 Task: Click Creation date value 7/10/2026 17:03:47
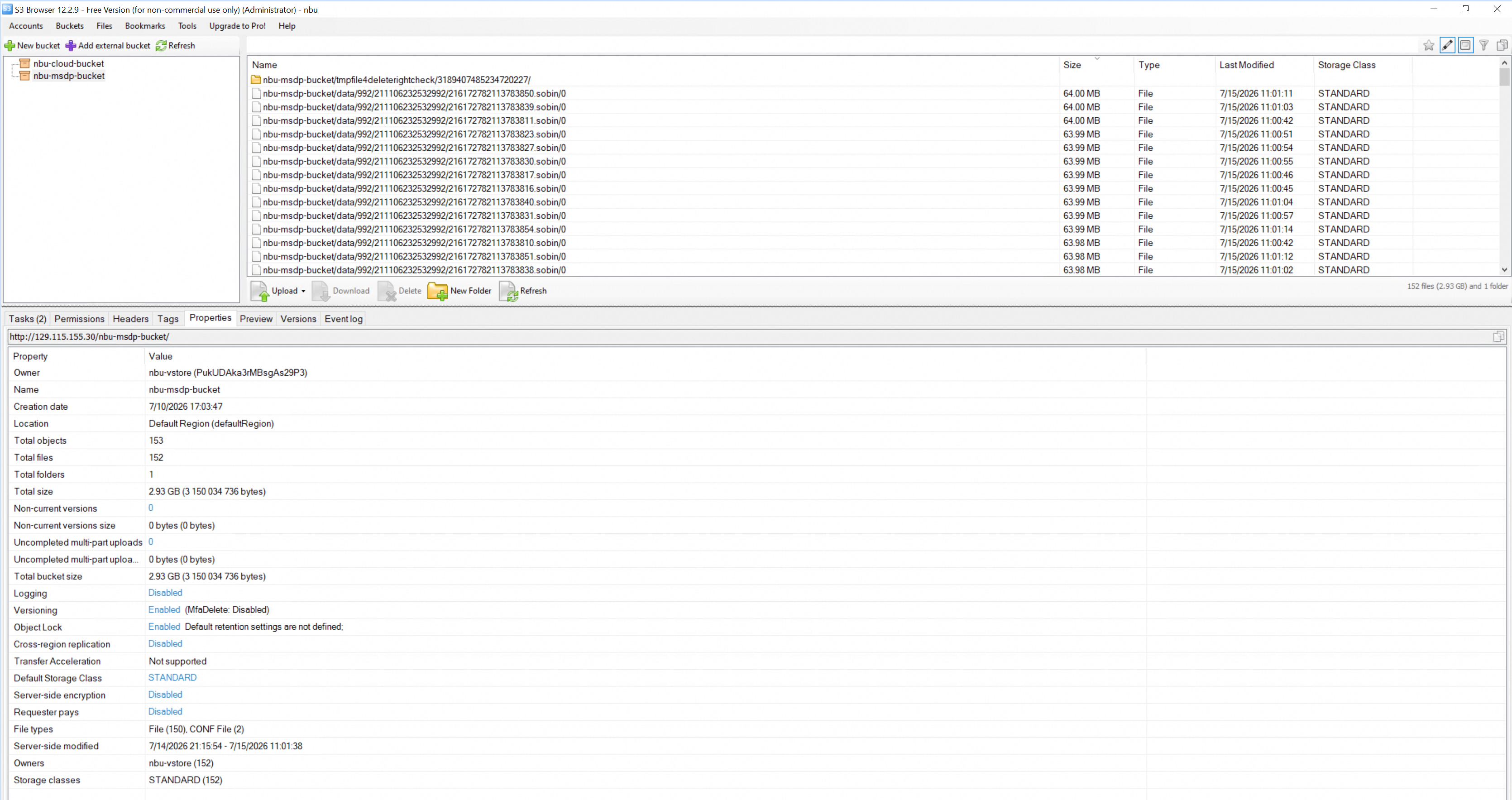pos(186,407)
